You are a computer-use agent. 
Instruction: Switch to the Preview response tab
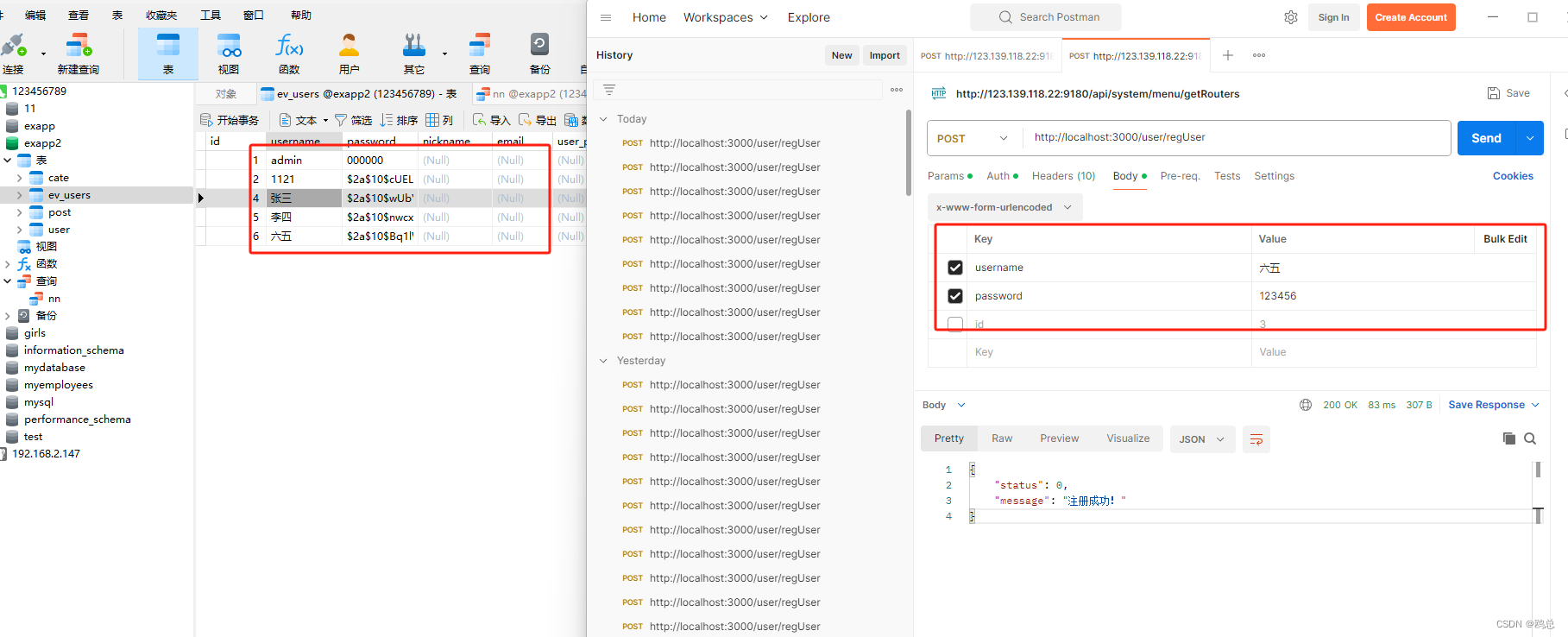click(x=1059, y=438)
